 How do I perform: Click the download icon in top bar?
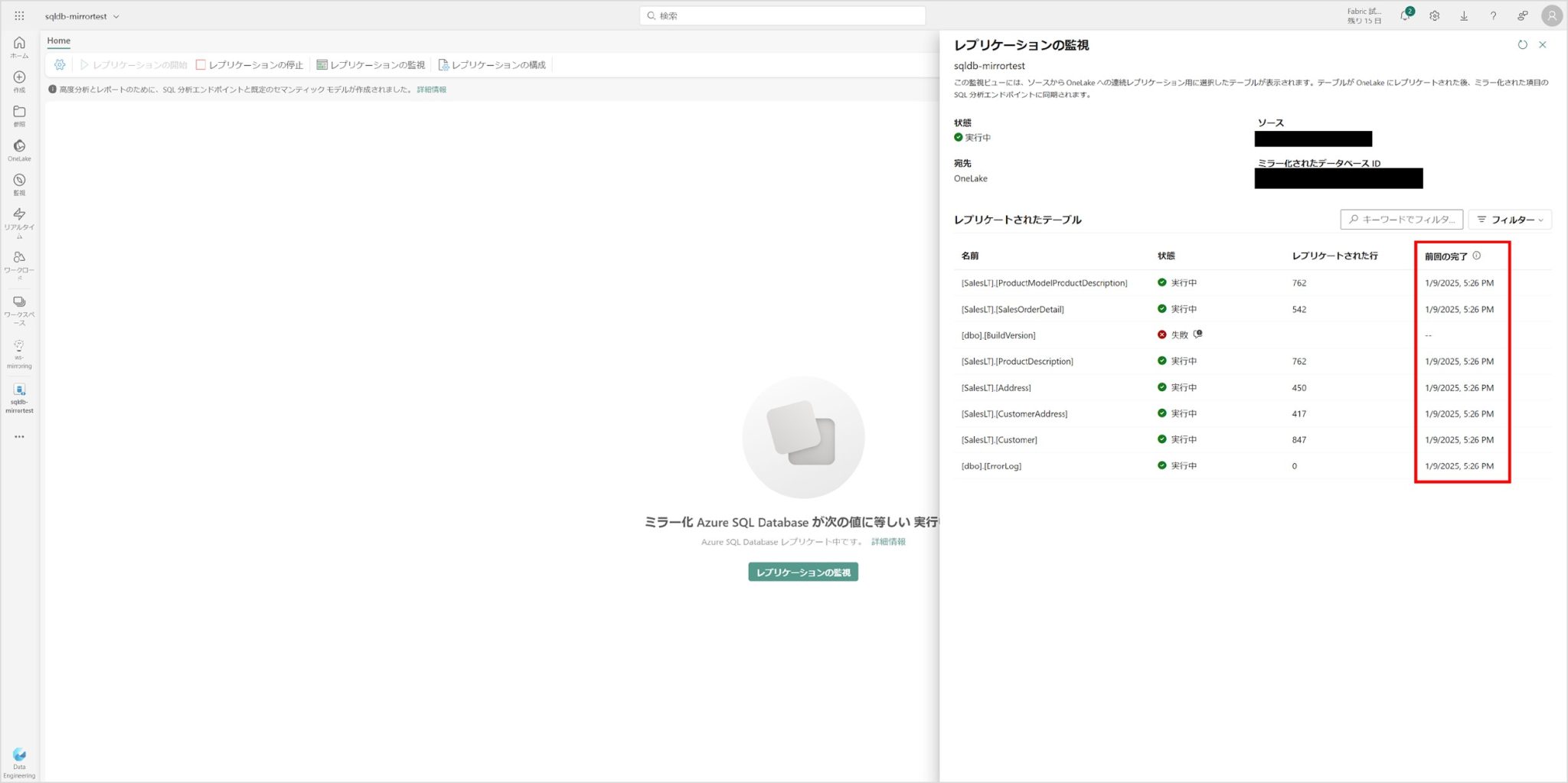pyautogui.click(x=1463, y=16)
